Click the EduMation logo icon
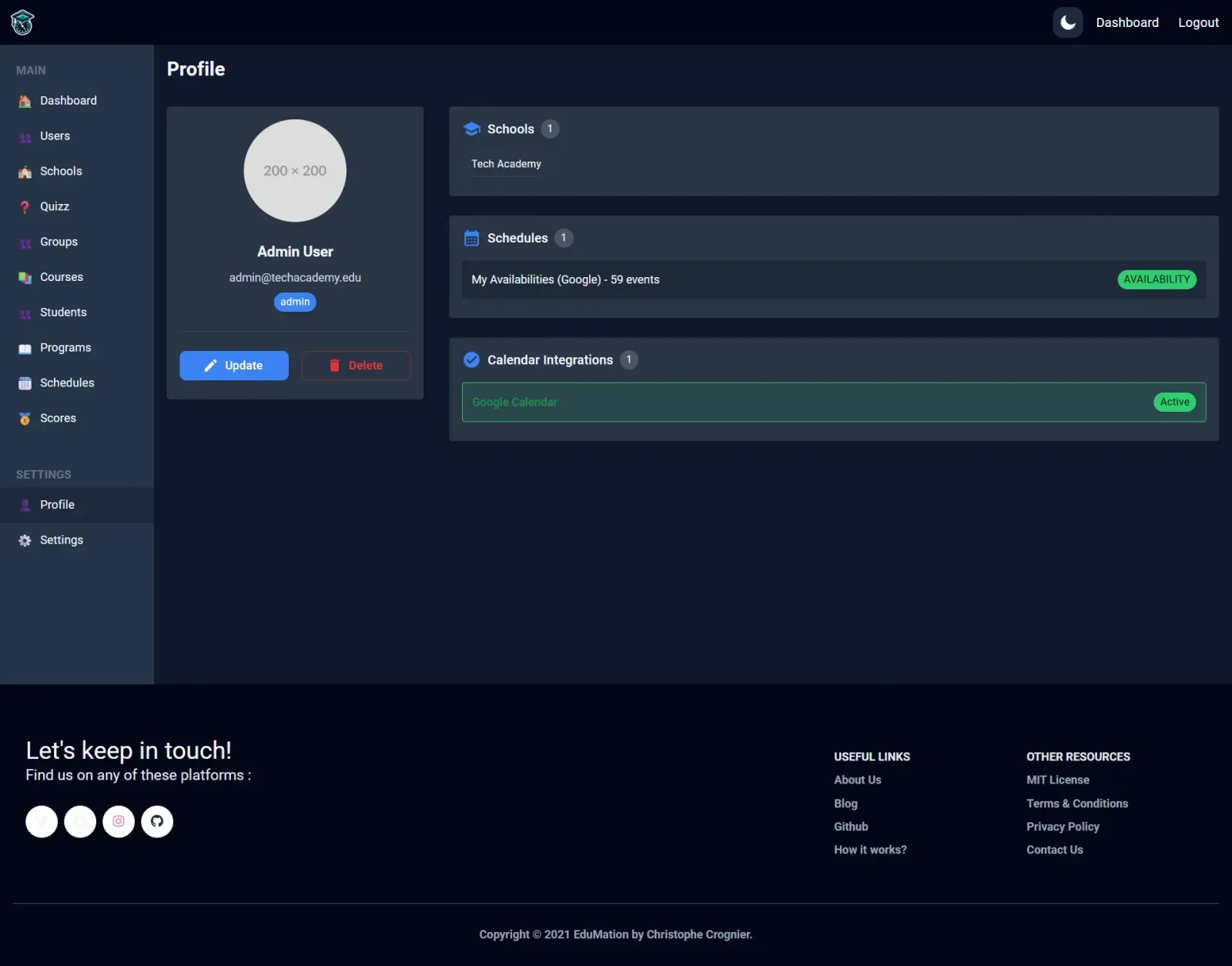The width and height of the screenshot is (1232, 966). (22, 22)
